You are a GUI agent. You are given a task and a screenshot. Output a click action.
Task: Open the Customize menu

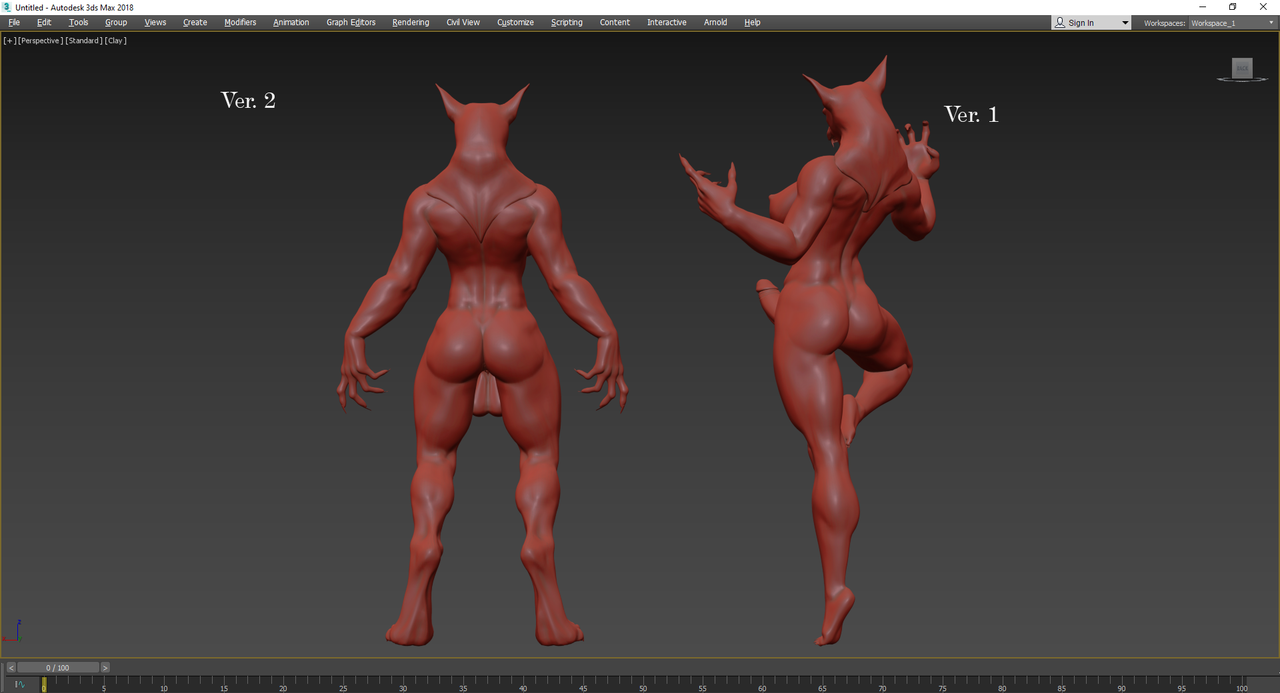click(x=515, y=22)
